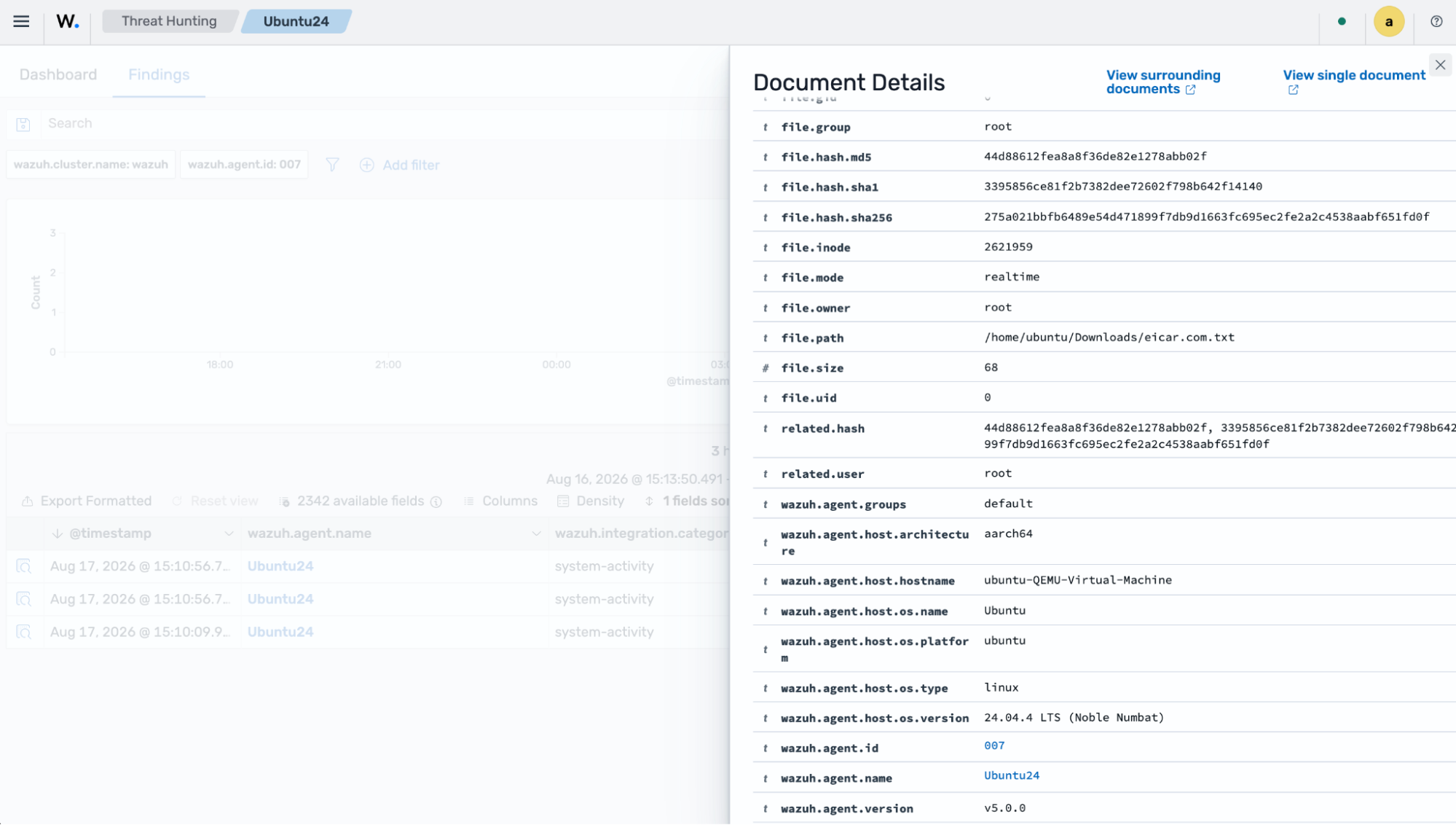The image size is (1456, 825).
Task: Open View surrounding documents link
Action: pos(1162,82)
